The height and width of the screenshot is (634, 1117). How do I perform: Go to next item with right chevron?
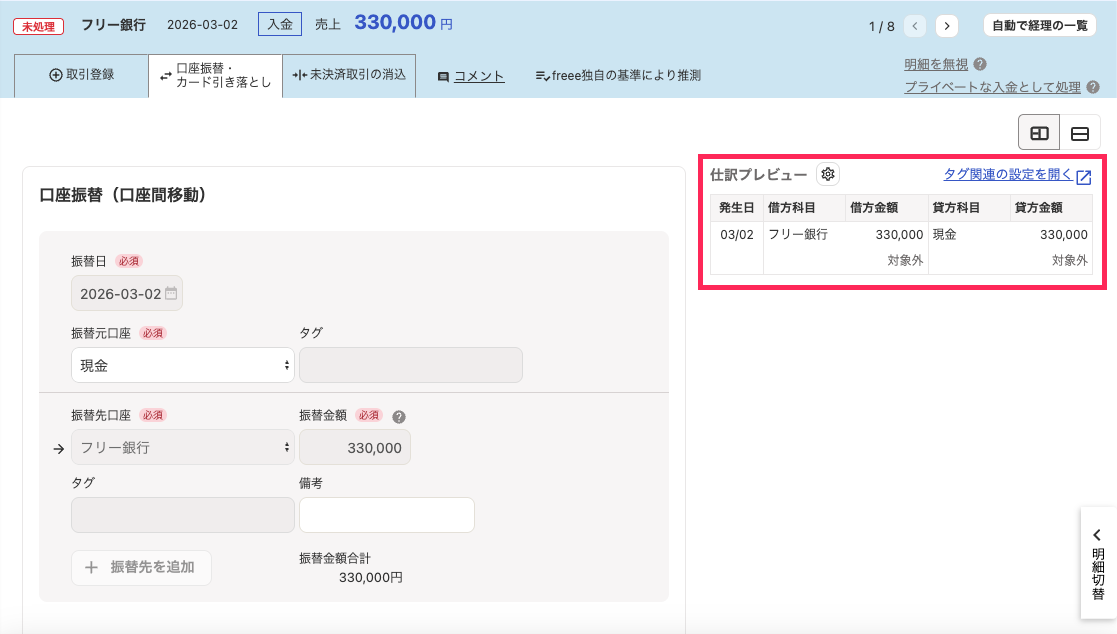[947, 26]
